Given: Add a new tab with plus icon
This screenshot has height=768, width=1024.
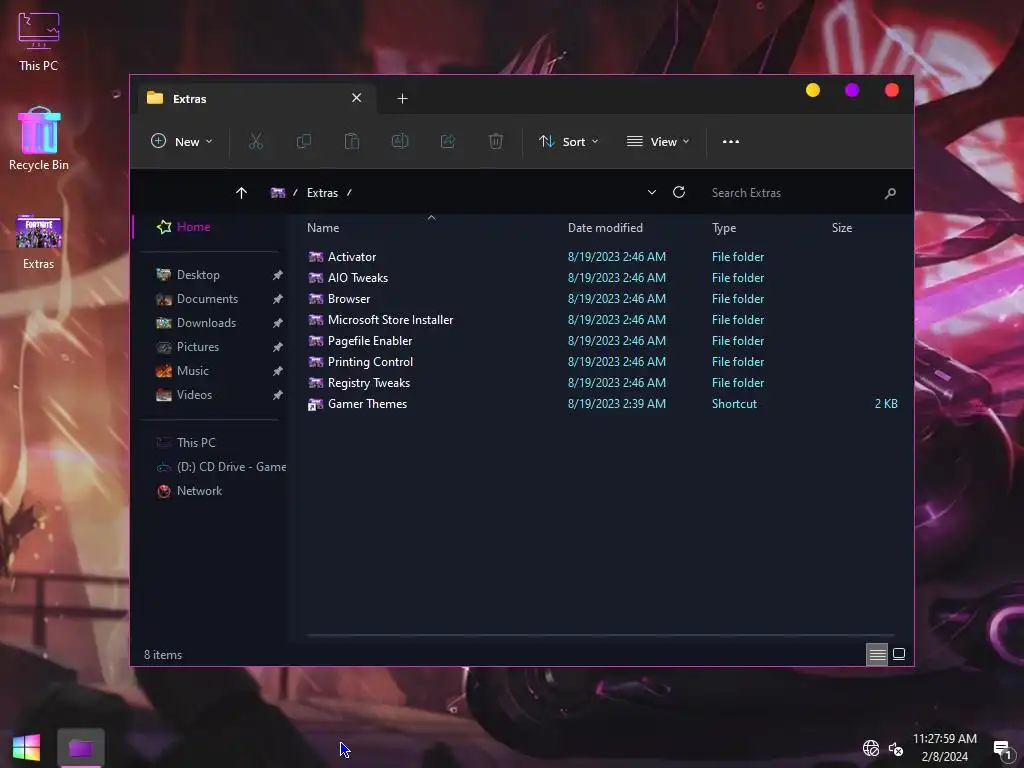Looking at the screenshot, I should pos(402,99).
